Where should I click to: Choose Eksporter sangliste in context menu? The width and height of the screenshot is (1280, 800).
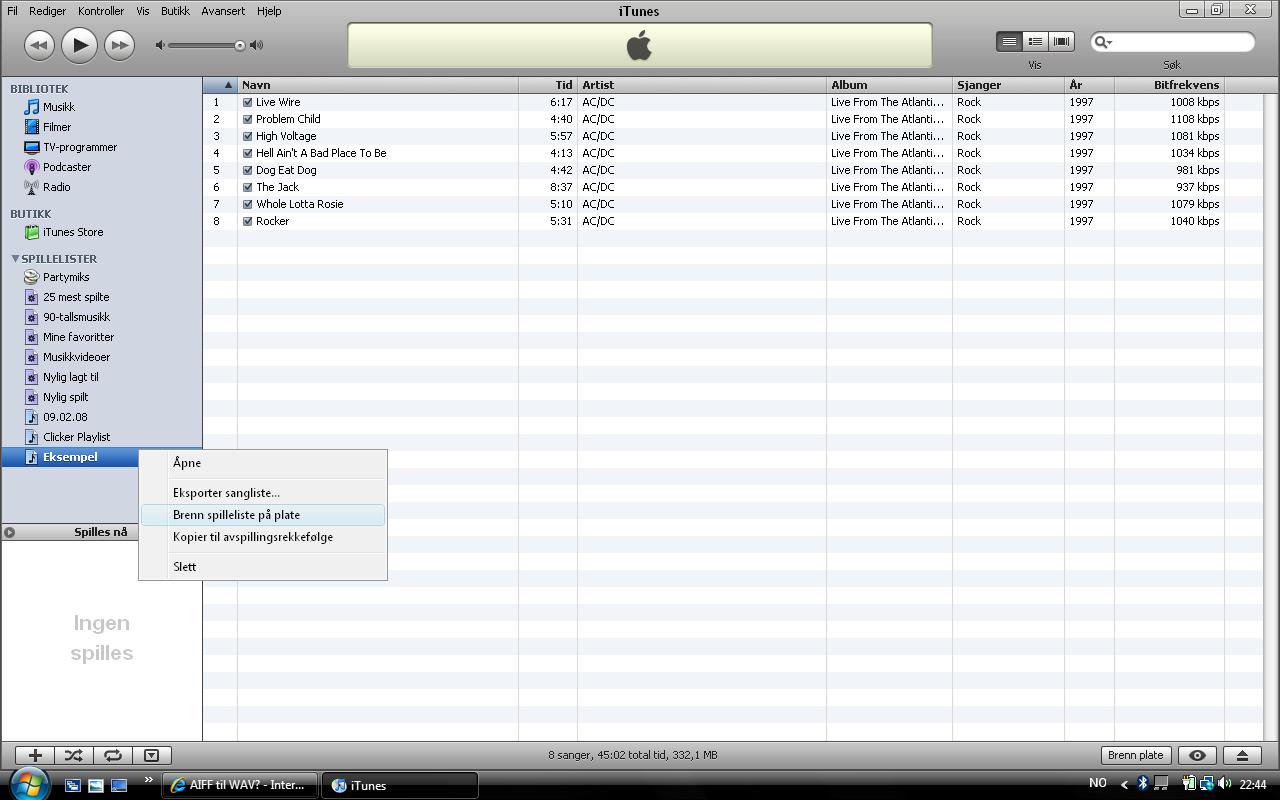[263, 493]
